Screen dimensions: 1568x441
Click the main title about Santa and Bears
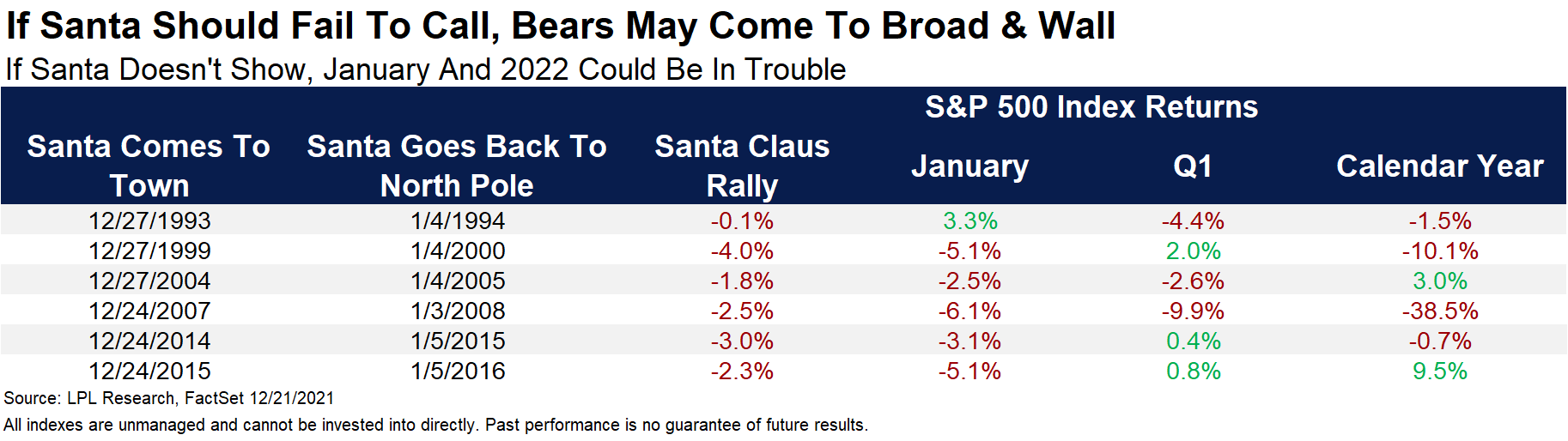click(560, 26)
